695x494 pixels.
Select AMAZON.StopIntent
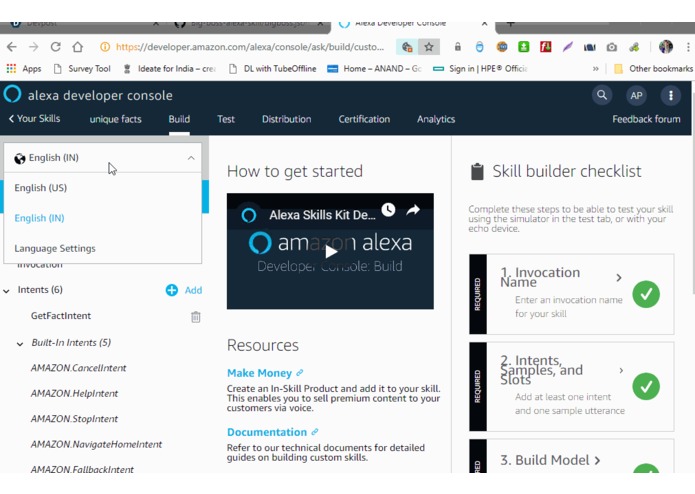pyautogui.click(x=74, y=419)
